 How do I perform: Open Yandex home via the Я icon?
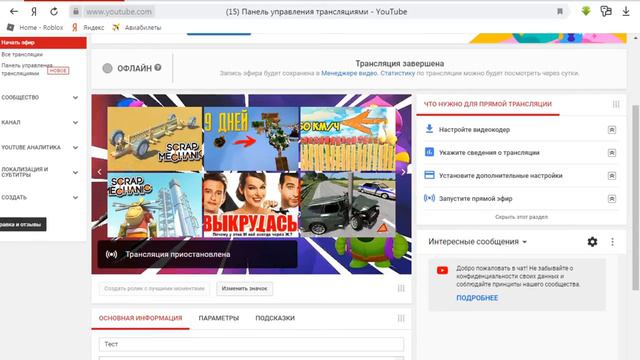point(34,11)
